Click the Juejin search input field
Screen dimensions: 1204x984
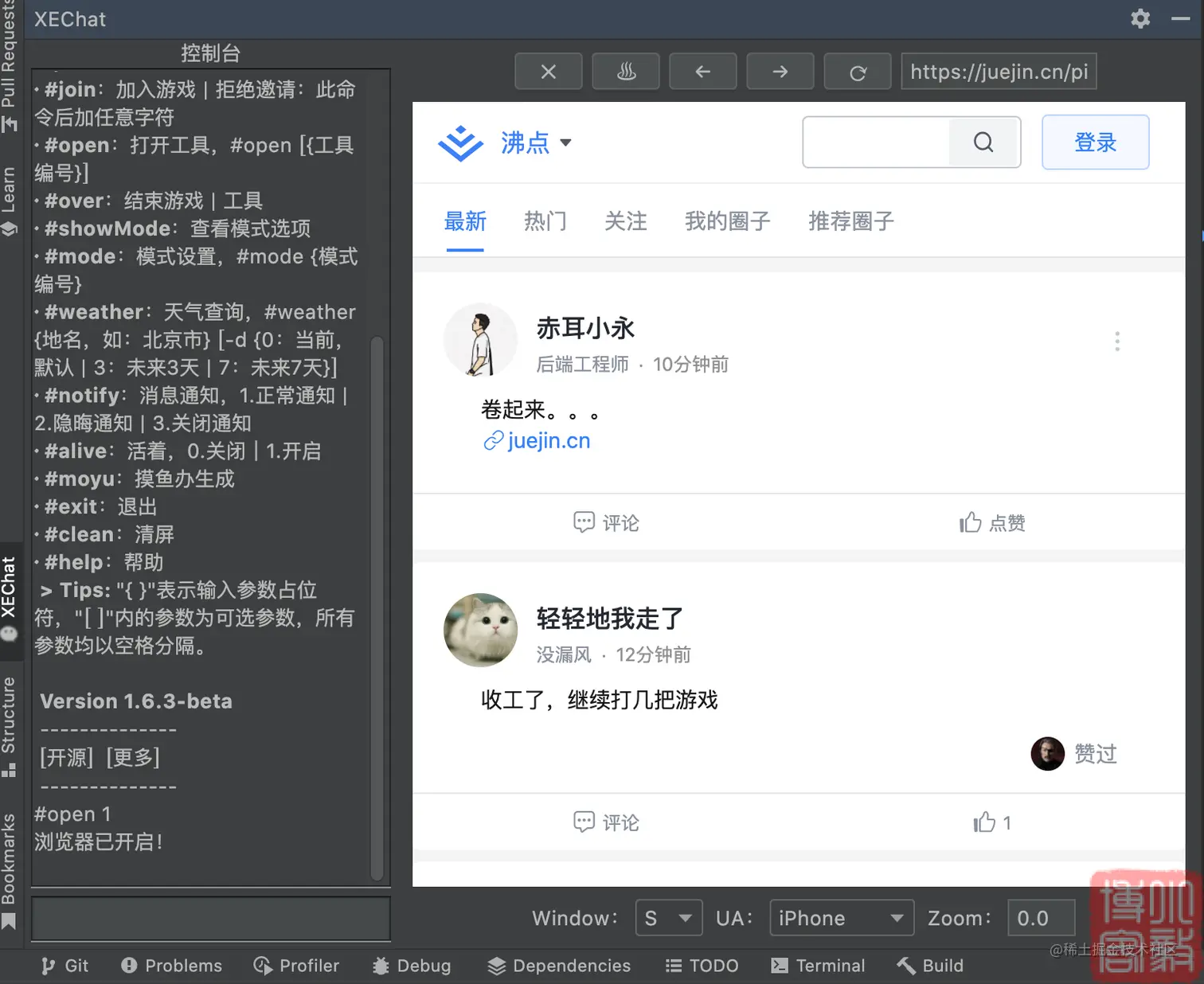pos(876,142)
